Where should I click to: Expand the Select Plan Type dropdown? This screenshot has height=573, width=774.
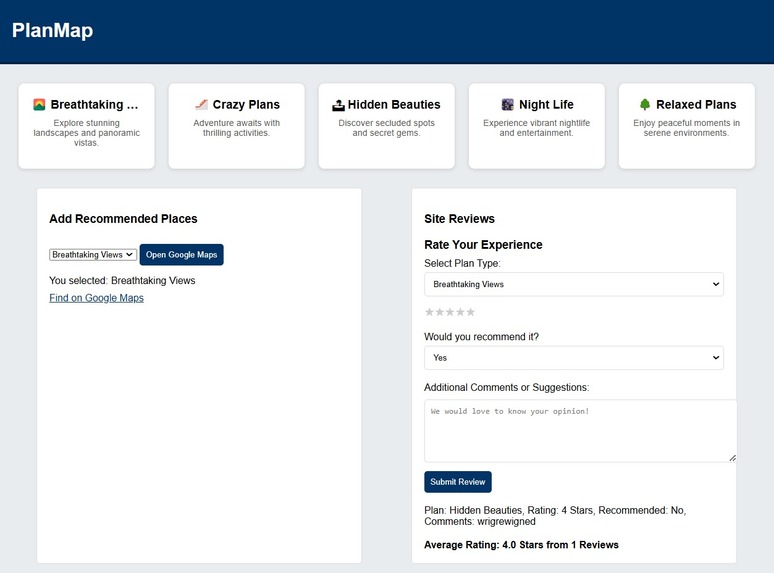click(x=574, y=284)
